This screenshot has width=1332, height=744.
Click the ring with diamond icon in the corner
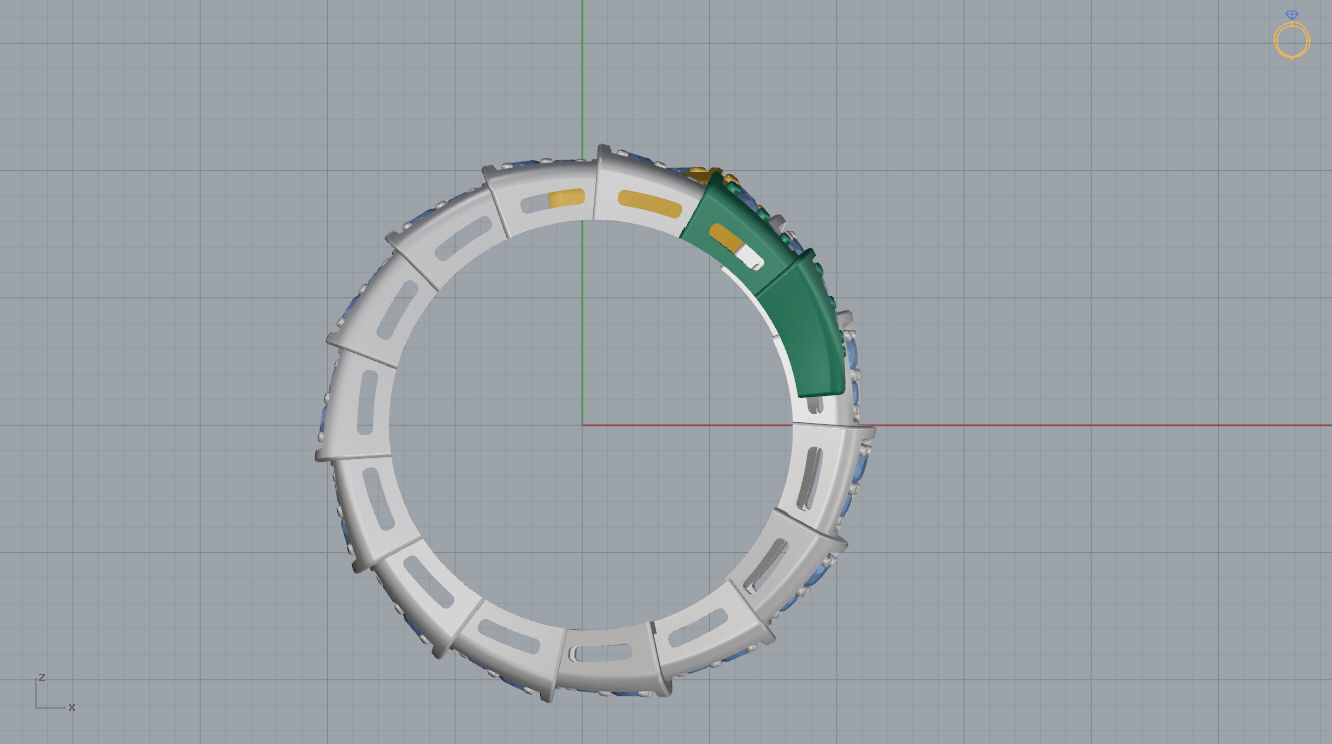click(x=1291, y=36)
